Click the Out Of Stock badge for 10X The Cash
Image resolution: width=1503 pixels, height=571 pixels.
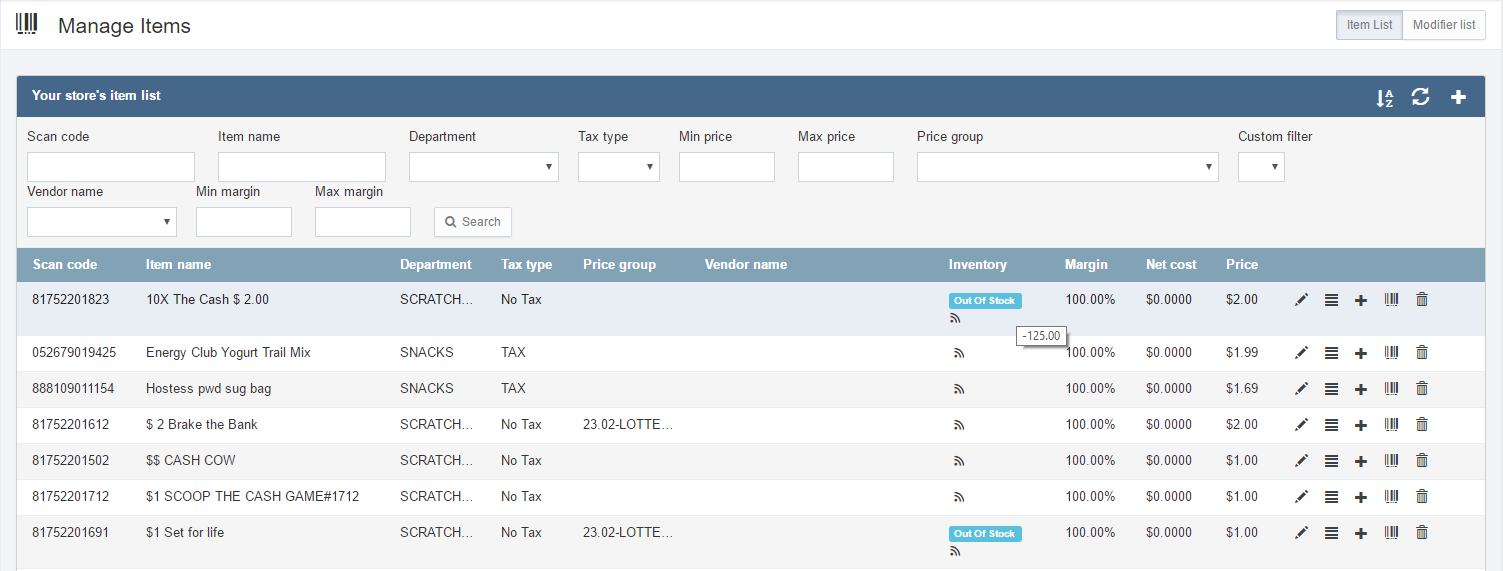[984, 301]
